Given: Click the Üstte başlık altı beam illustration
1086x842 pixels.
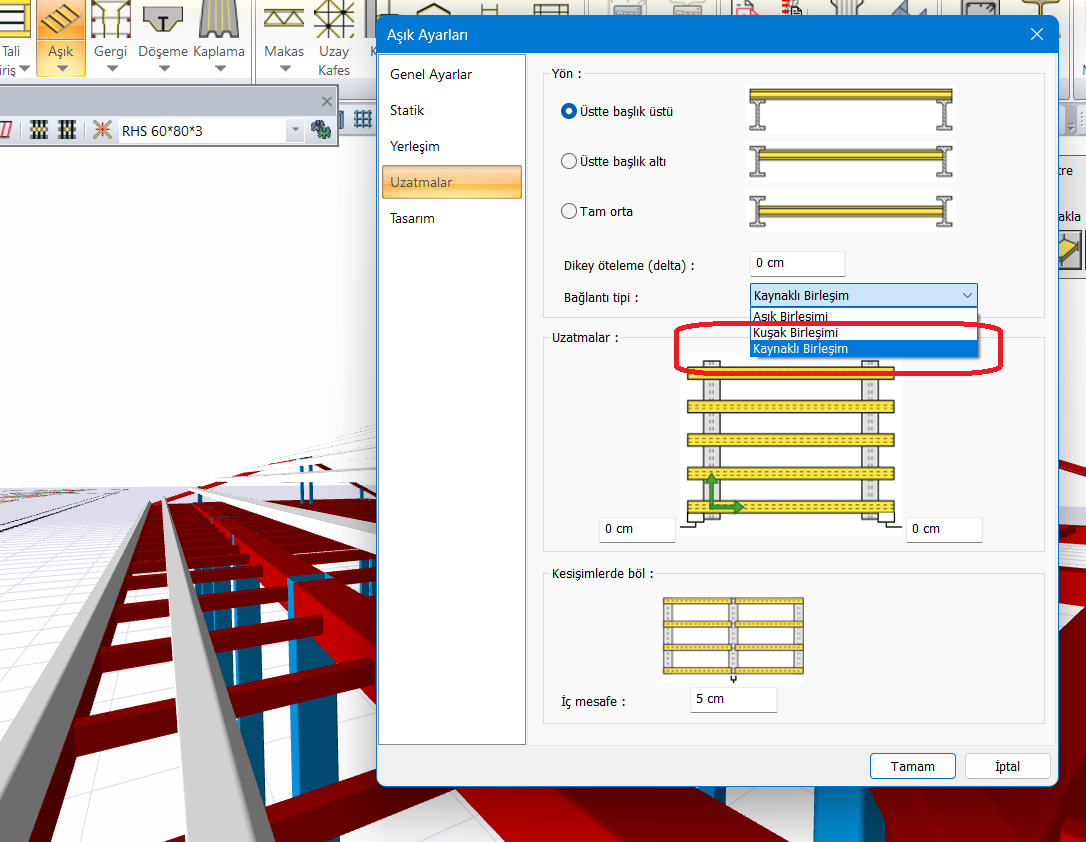Looking at the screenshot, I should pyautogui.click(x=851, y=161).
